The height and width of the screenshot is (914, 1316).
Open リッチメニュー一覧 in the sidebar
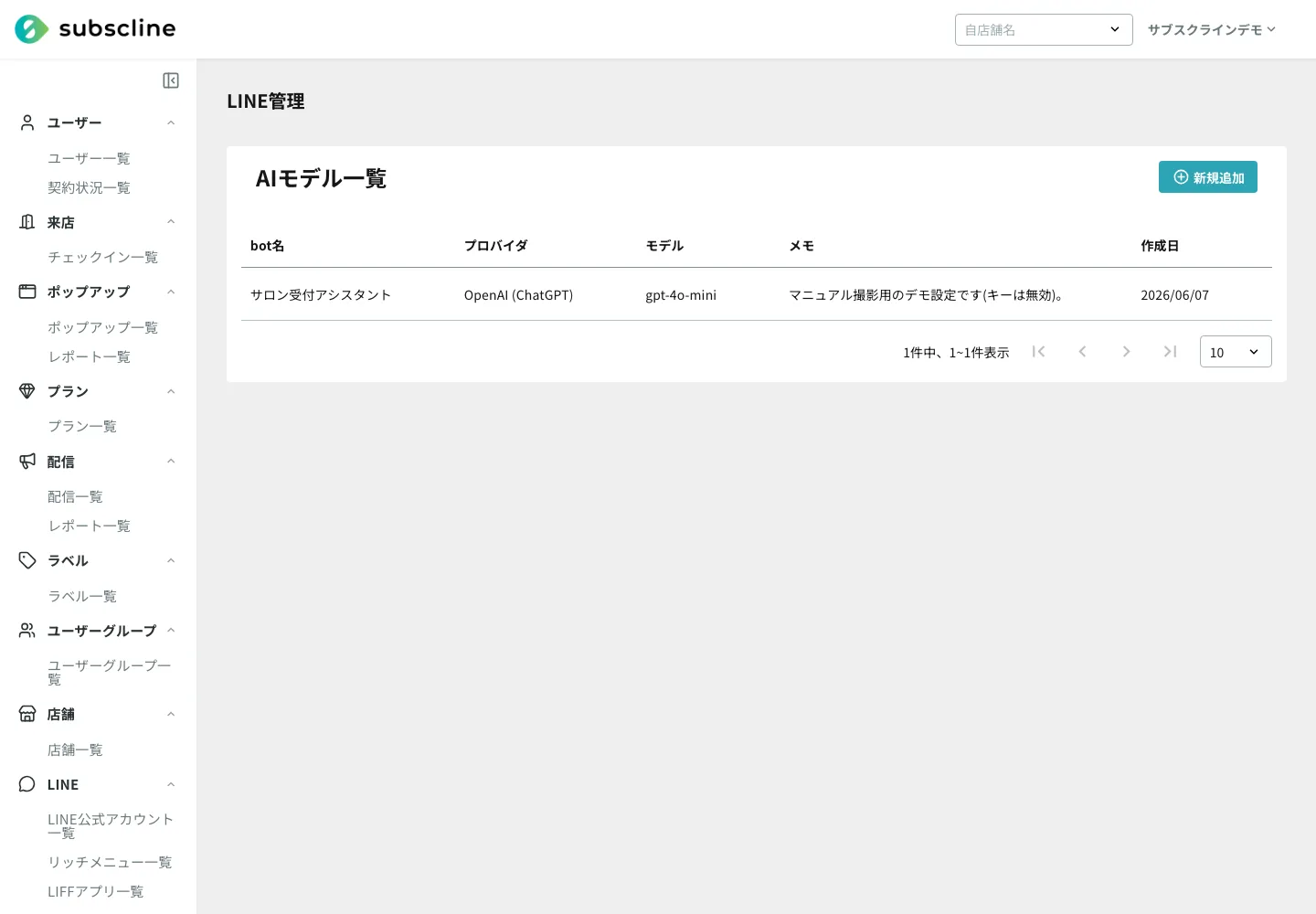pos(110,862)
